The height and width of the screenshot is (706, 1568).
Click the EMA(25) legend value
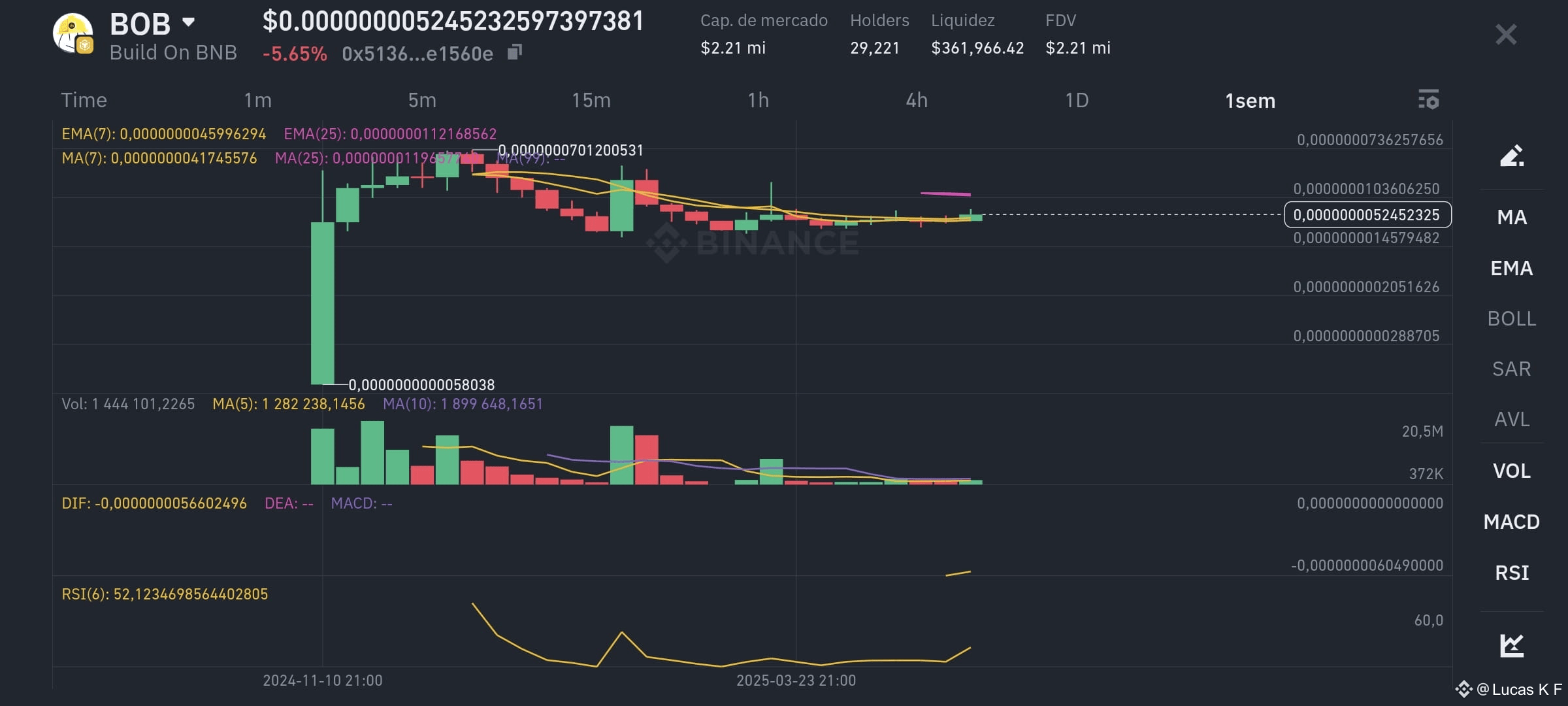(390, 134)
